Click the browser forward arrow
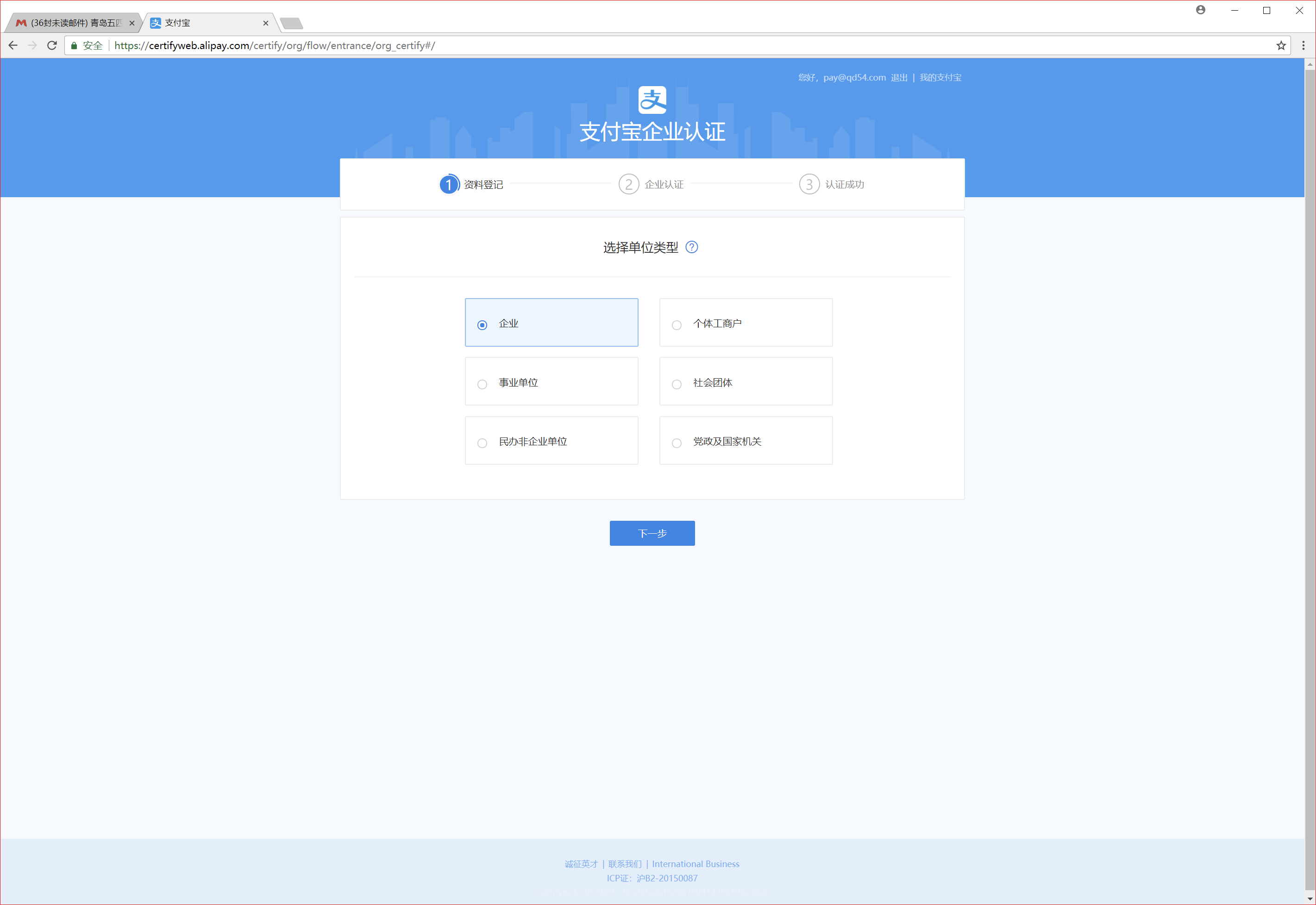Image resolution: width=1316 pixels, height=905 pixels. tap(32, 45)
